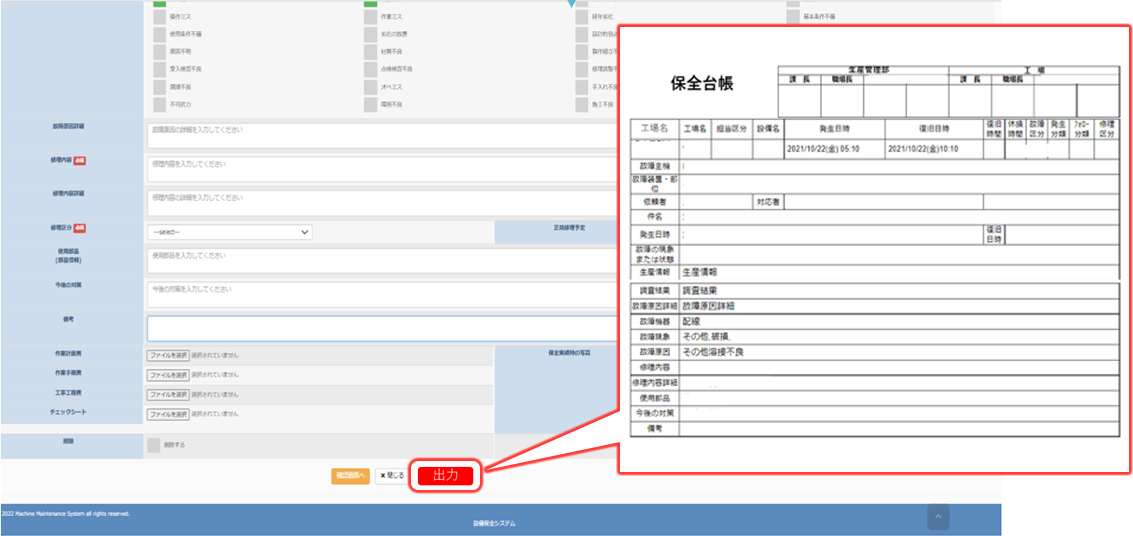This screenshot has width=1133, height=536.
Task: Select the 今後の対策 input field
Action: point(380,294)
